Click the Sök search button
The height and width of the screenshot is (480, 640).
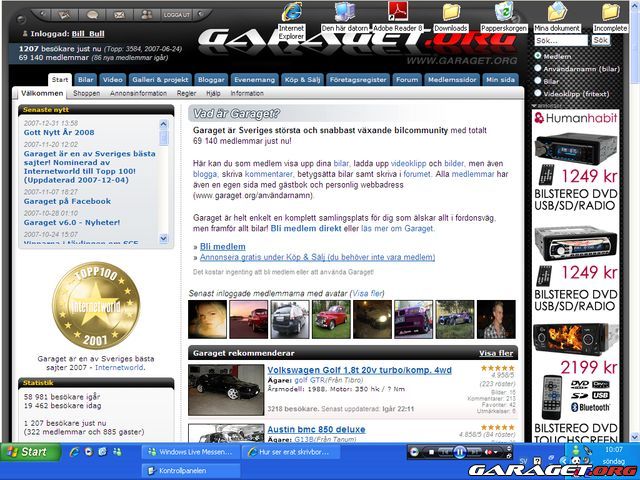tap(601, 40)
